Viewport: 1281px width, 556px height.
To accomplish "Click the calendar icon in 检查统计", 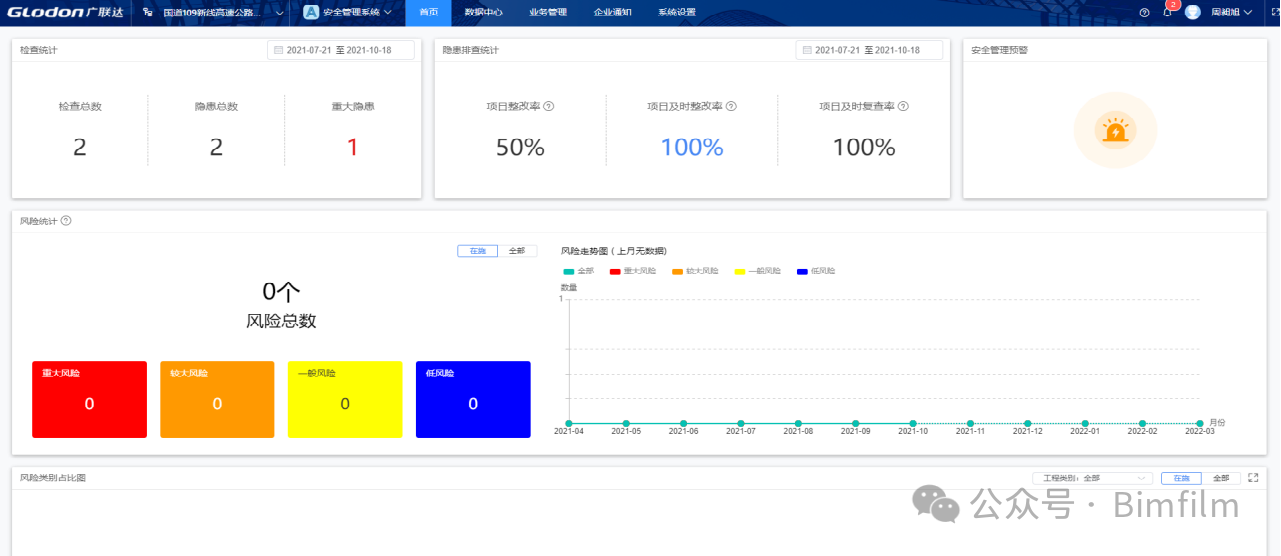I will [278, 50].
